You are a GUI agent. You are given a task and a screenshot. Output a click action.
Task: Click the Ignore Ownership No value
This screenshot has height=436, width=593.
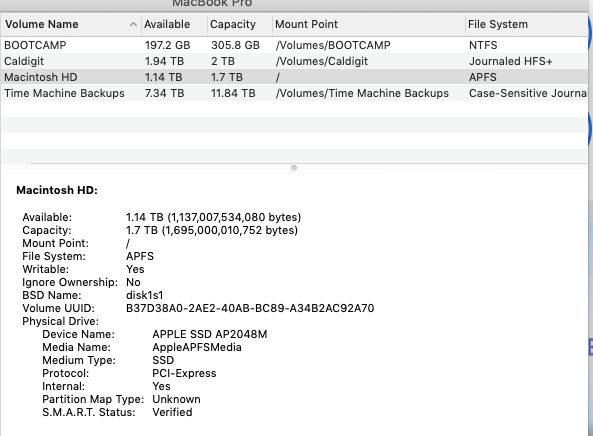point(133,282)
